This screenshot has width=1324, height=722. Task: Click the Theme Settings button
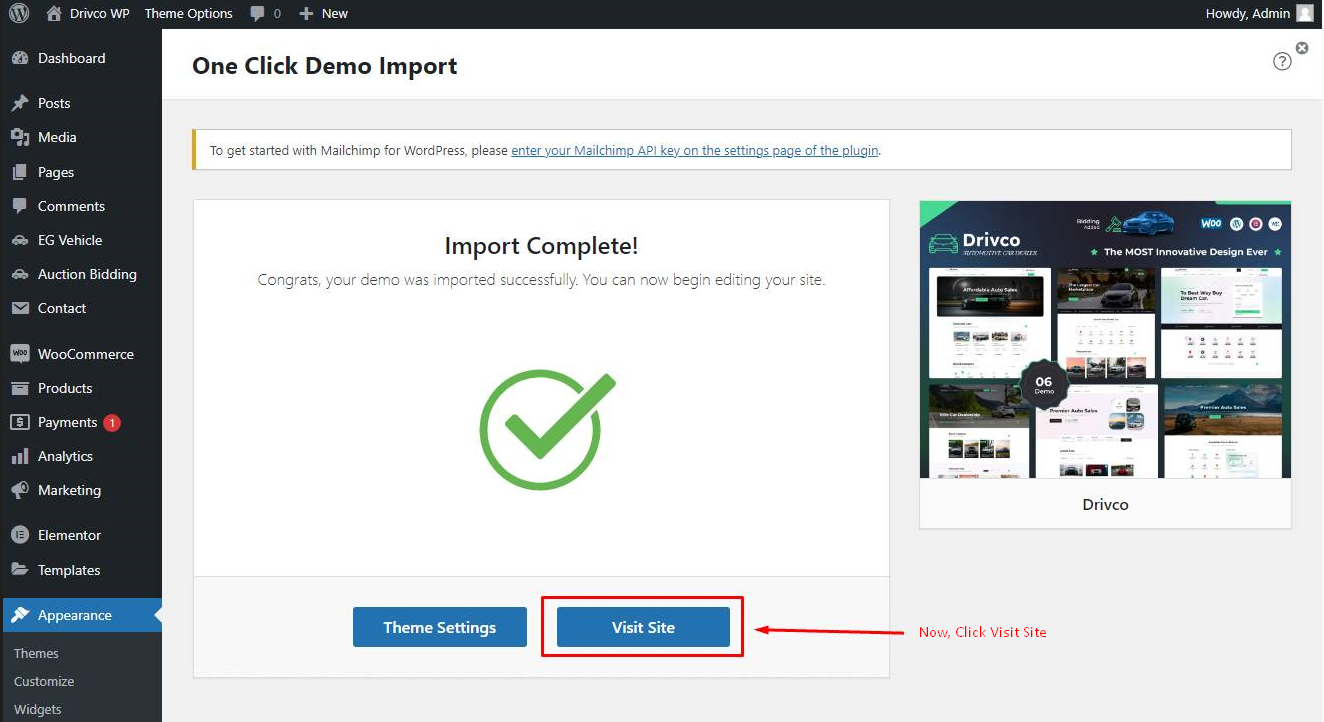[440, 627]
